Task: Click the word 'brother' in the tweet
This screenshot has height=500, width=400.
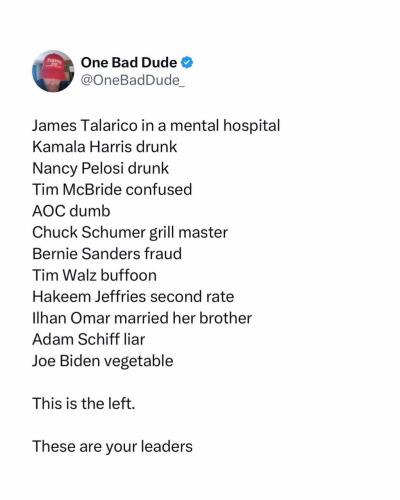Action: [225, 318]
